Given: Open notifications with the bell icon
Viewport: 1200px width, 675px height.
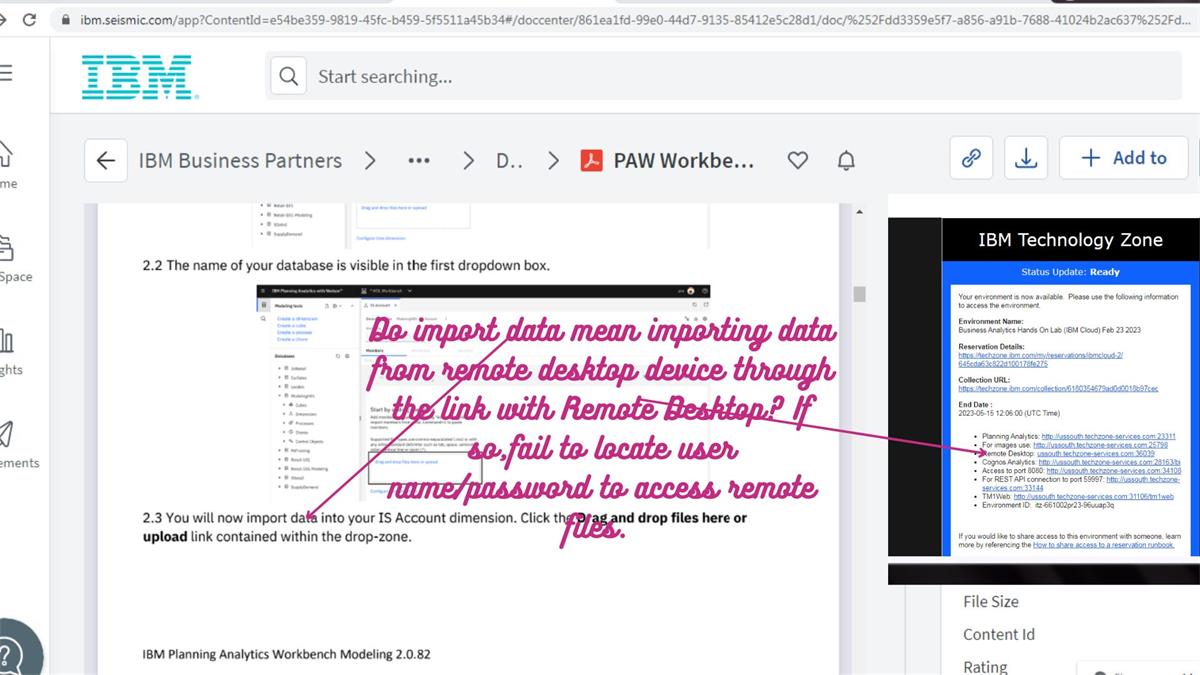Looking at the screenshot, I should [845, 160].
